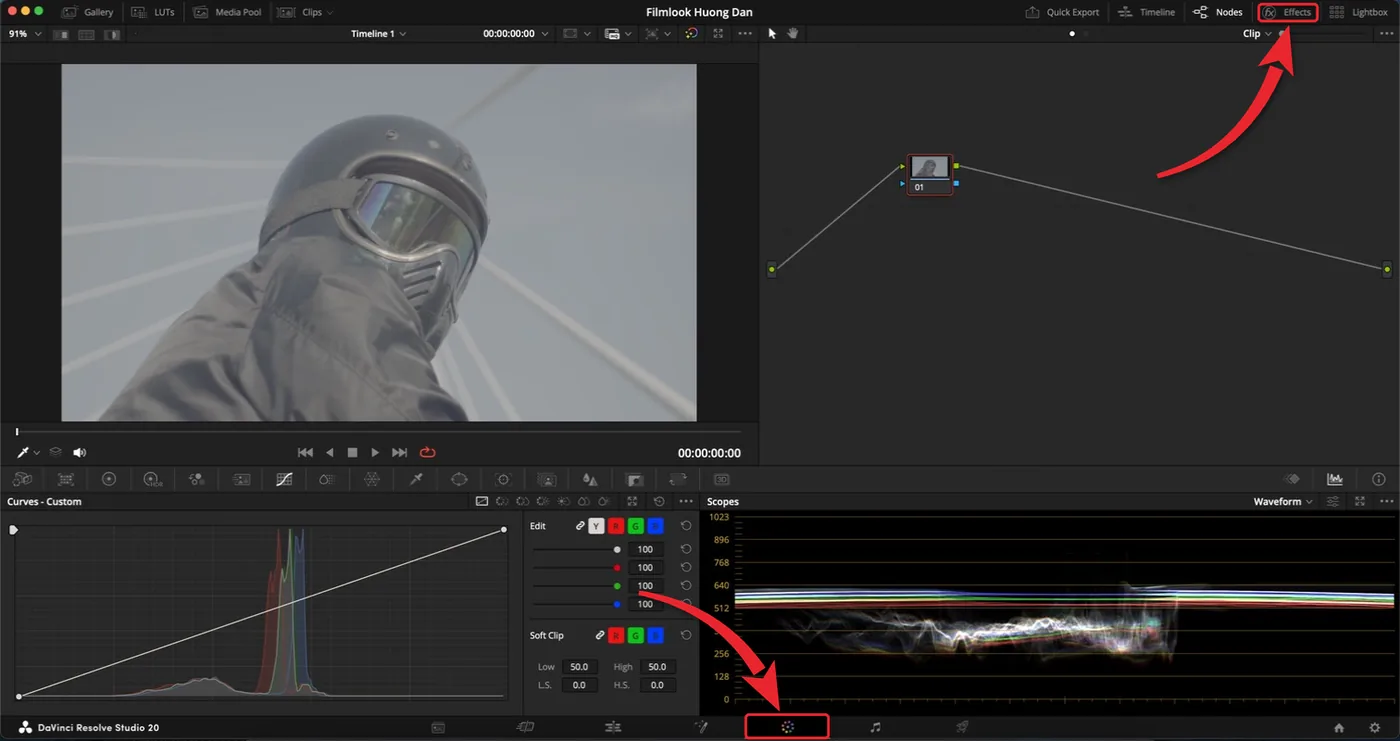Screen dimensions: 1400x741
Task: Toggle the Y luminance curve channel
Action: click(596, 526)
